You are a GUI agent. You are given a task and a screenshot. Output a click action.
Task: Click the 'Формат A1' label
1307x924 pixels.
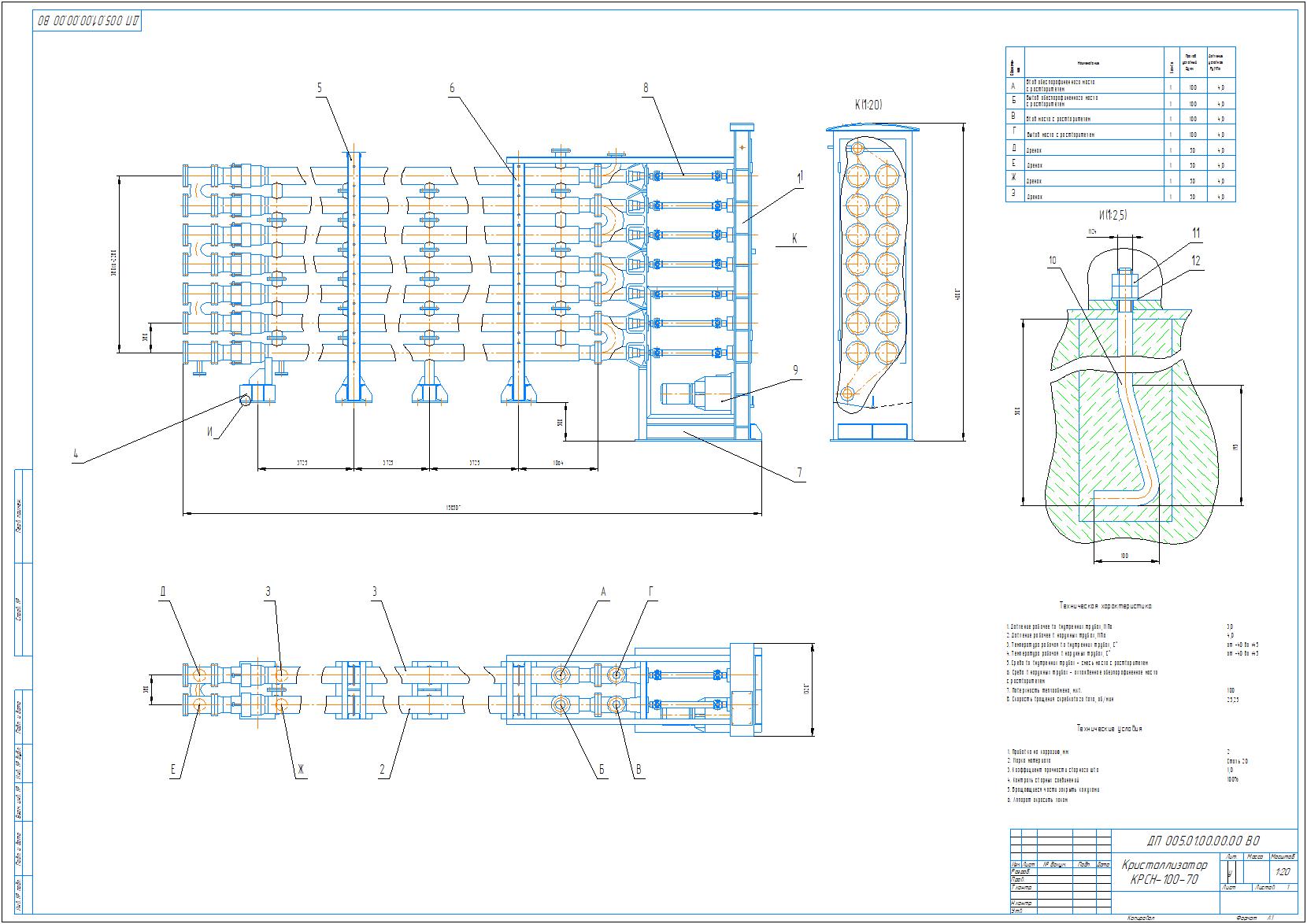(1257, 918)
